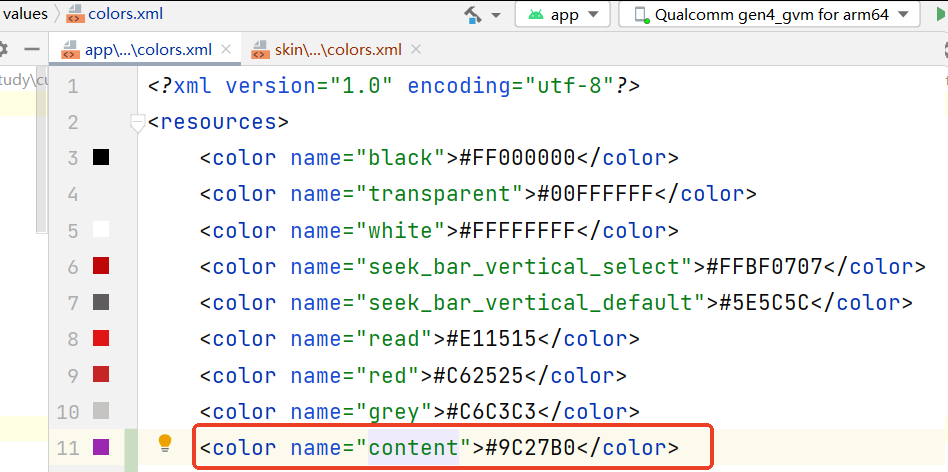Image resolution: width=948 pixels, height=472 pixels.
Task: Click the "grey" color name
Action: [394, 413]
